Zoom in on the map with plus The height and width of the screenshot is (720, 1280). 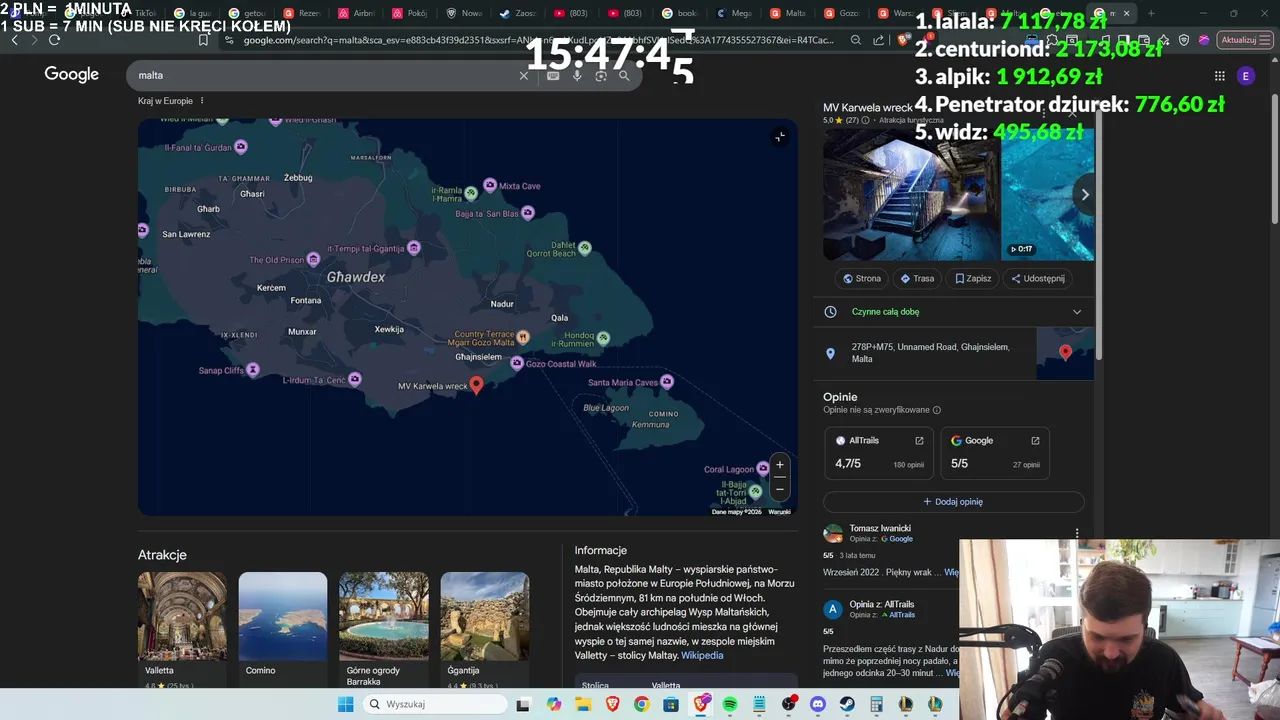tap(780, 465)
